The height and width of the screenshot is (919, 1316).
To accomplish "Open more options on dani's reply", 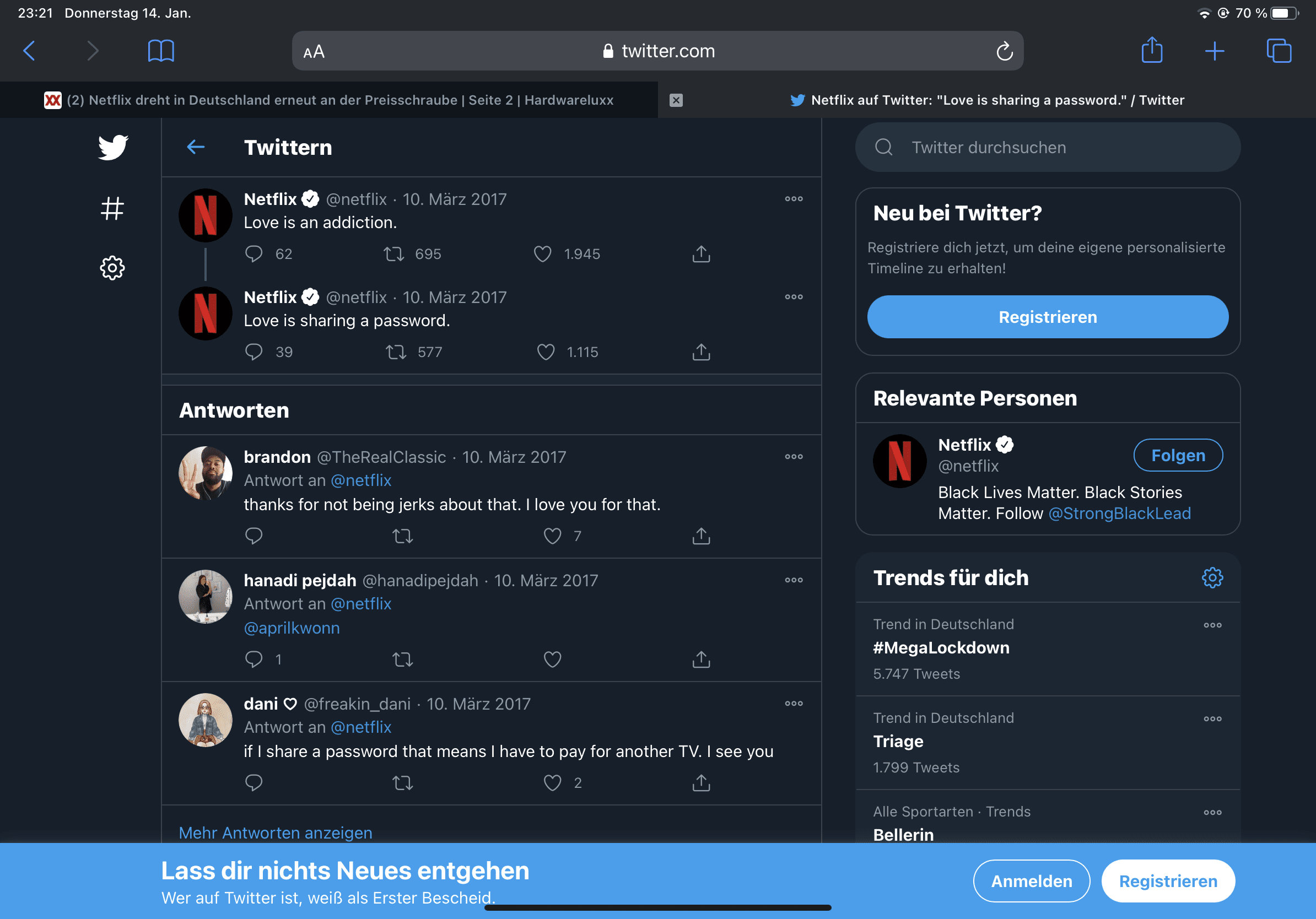I will point(794,703).
